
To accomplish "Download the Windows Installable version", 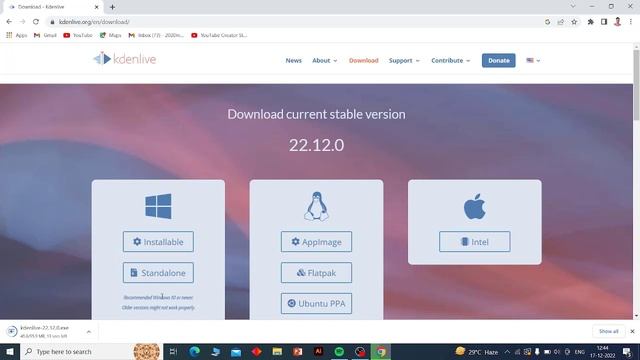I will 158,242.
